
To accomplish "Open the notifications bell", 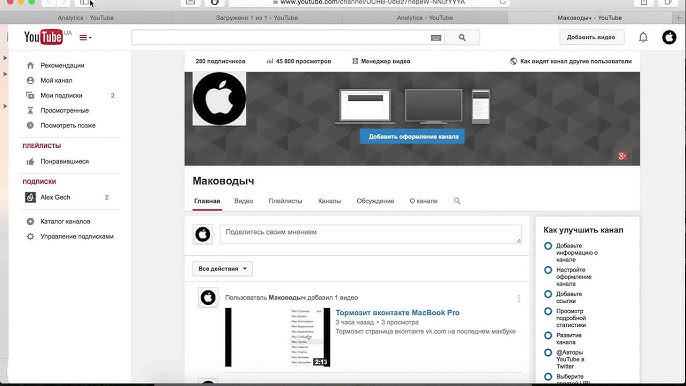I will click(x=643, y=37).
